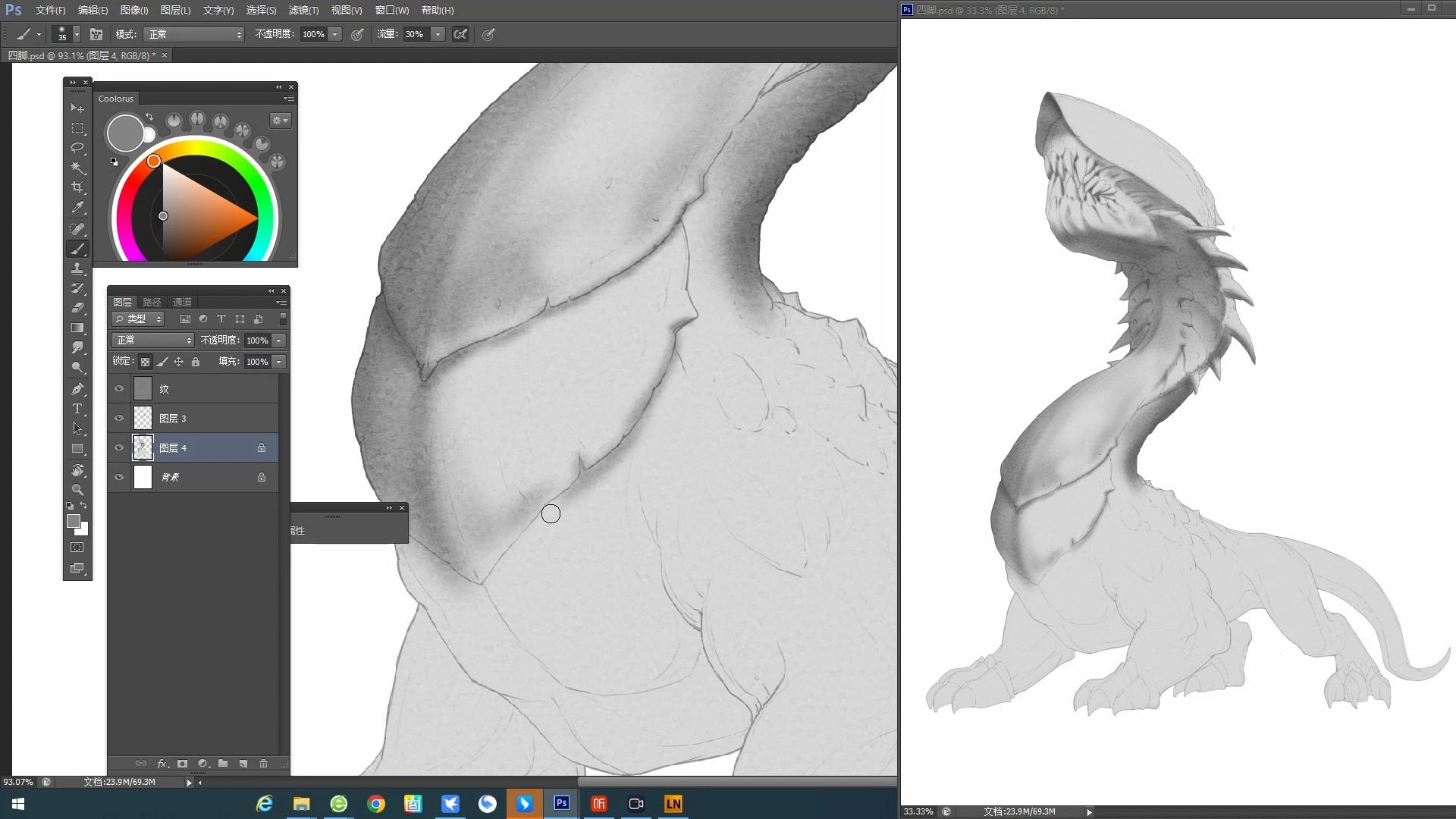Open the flow value dropdown
The width and height of the screenshot is (1456, 819).
[438, 34]
